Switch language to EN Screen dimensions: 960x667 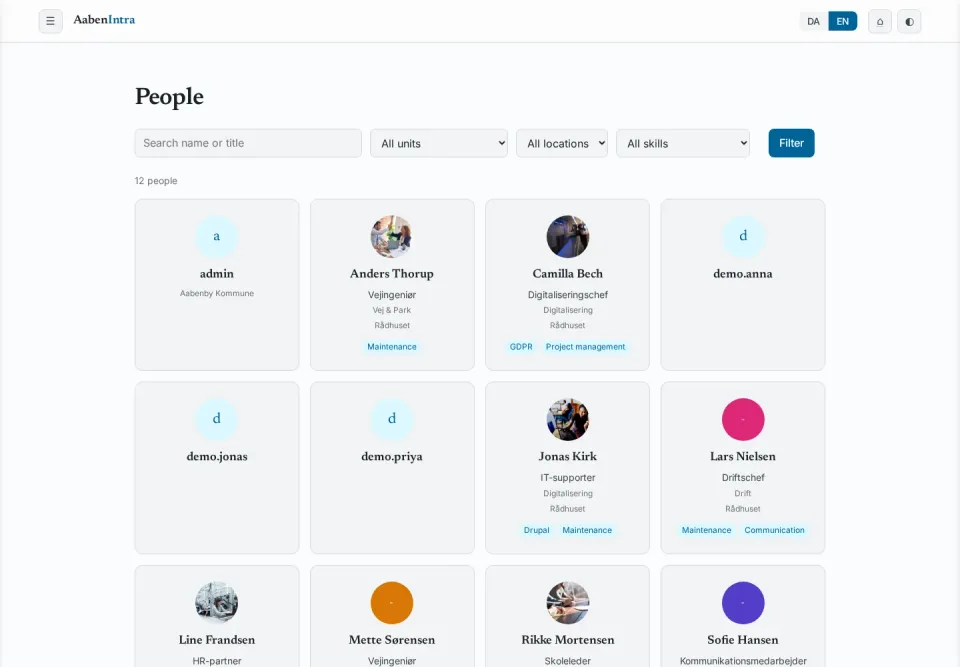click(x=842, y=21)
